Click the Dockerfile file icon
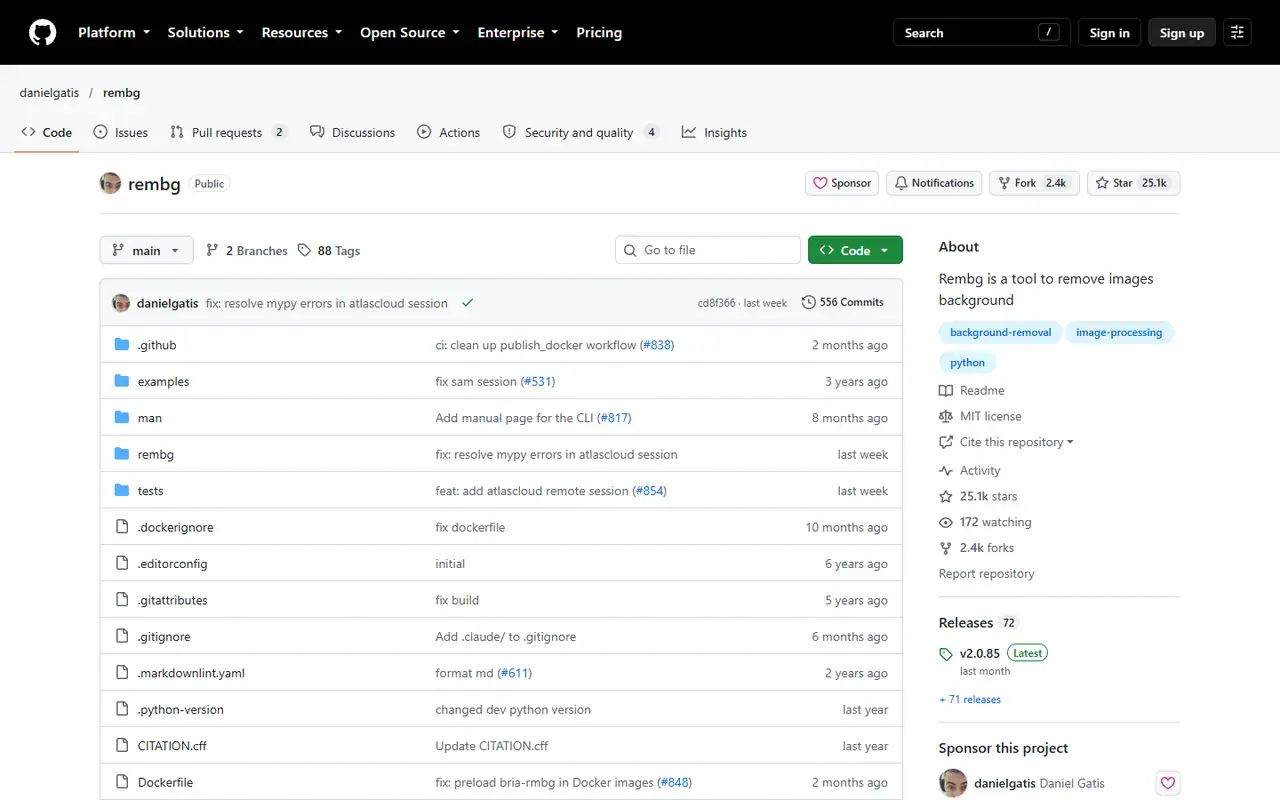The width and height of the screenshot is (1280, 800). click(x=122, y=782)
